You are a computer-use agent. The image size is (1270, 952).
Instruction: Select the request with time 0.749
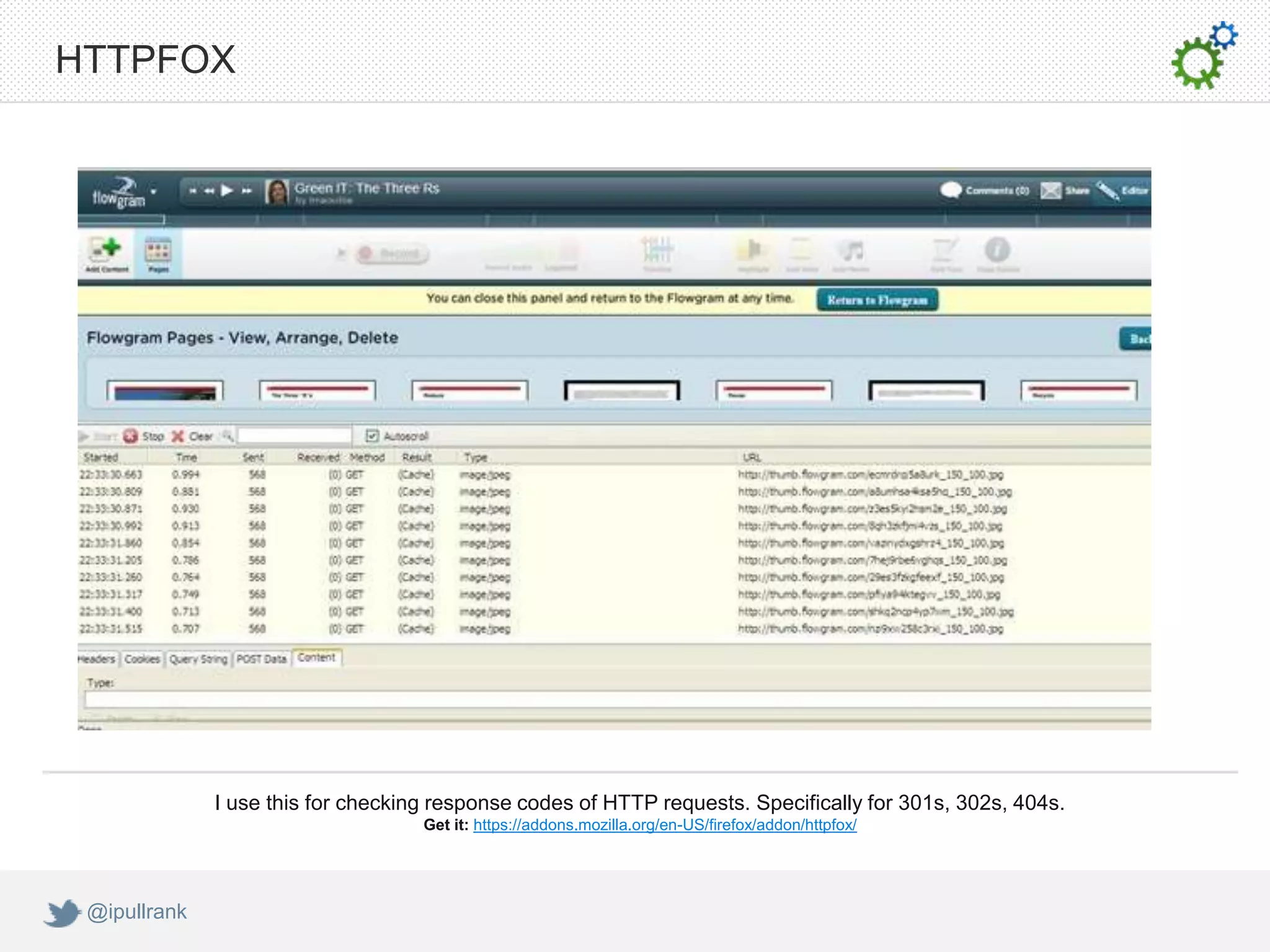tap(614, 594)
